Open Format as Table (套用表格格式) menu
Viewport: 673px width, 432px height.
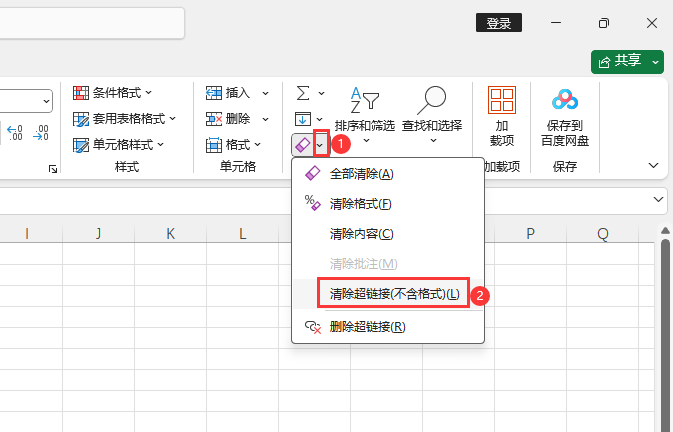[124, 118]
